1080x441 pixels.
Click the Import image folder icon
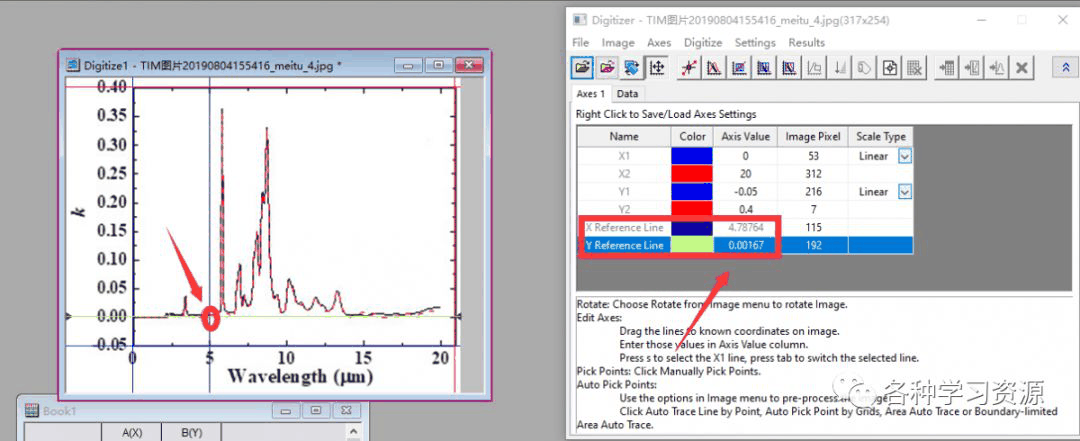click(581, 68)
